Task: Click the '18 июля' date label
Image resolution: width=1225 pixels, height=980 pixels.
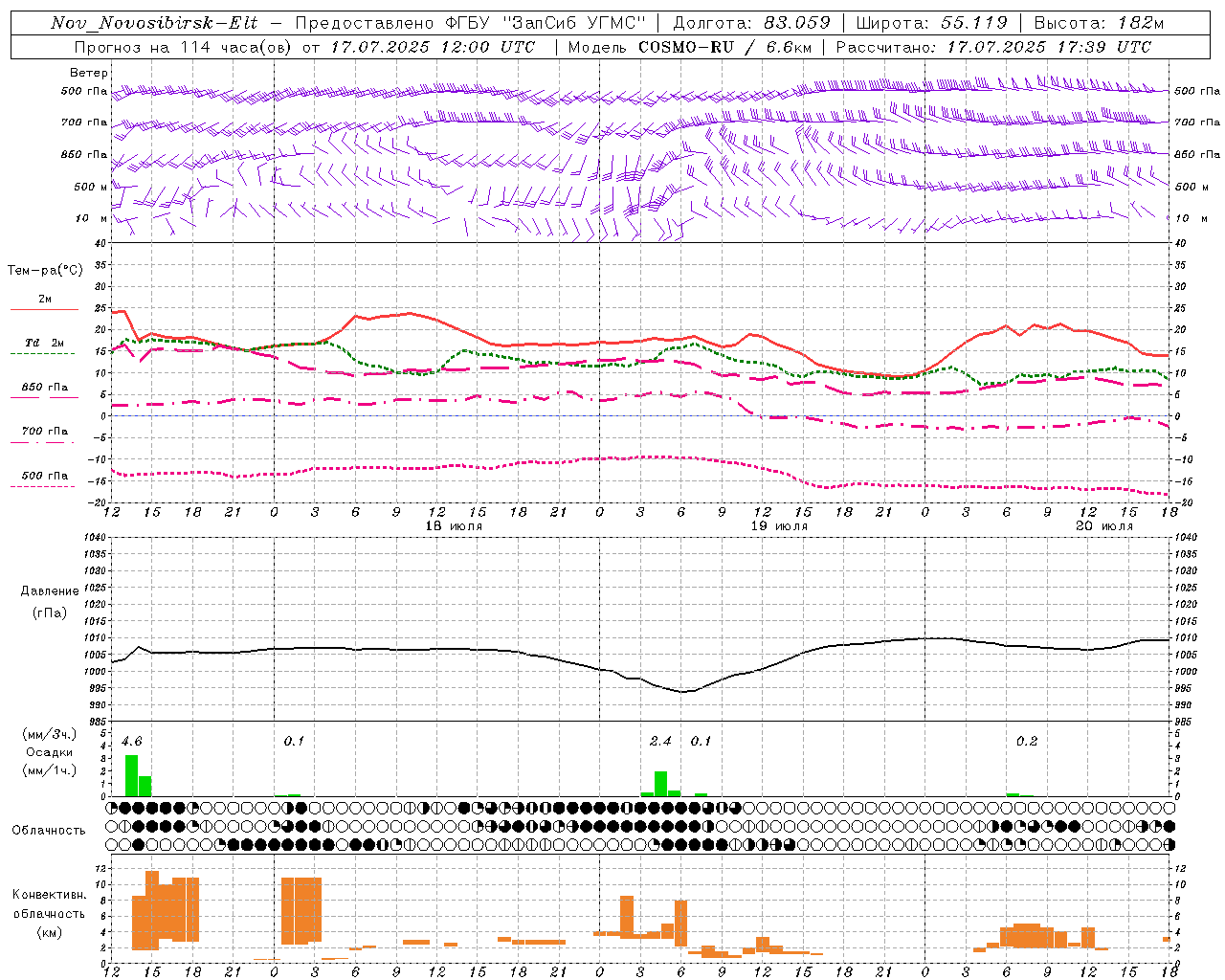Action: [454, 526]
